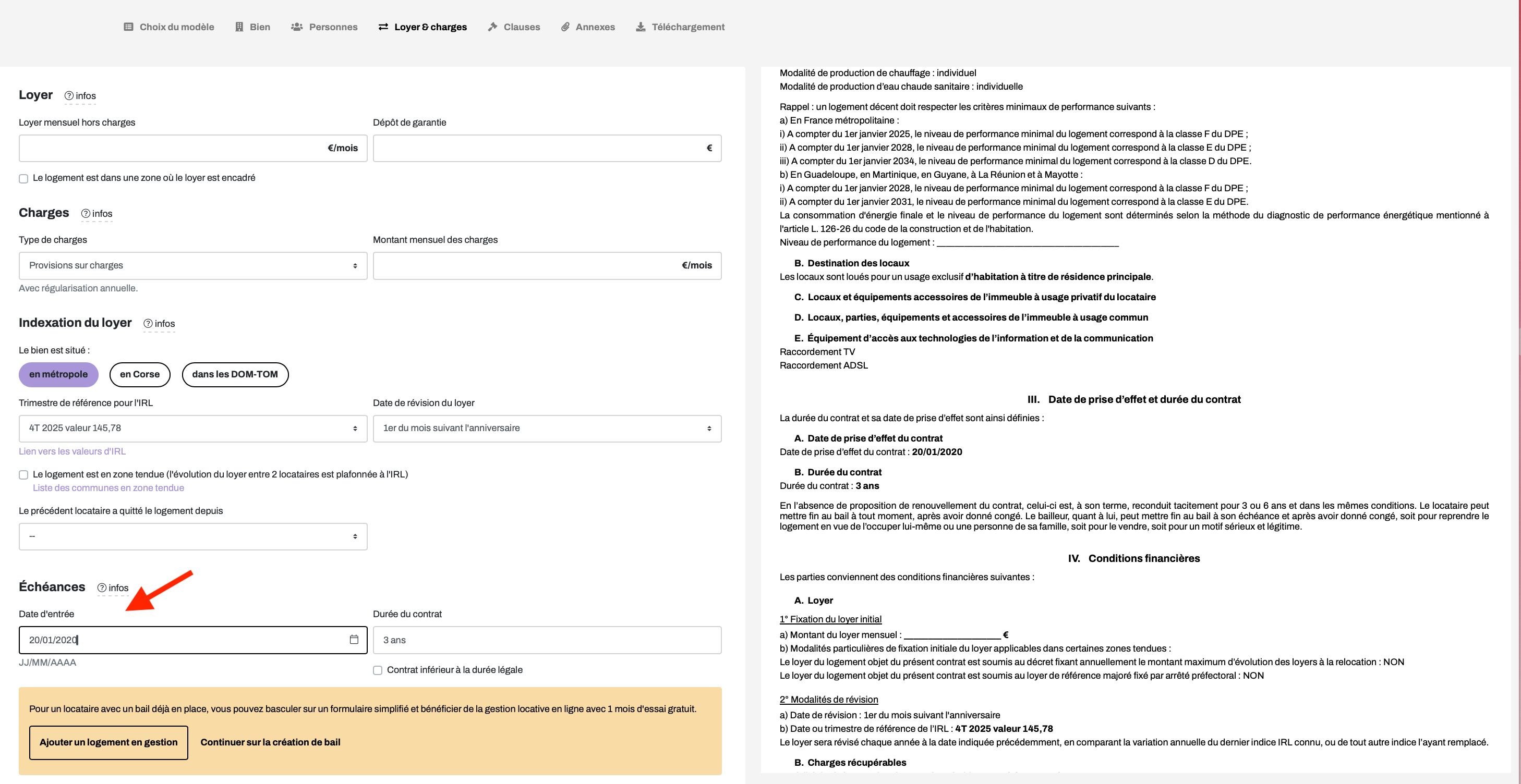Show infos for Indexation du loyer
The height and width of the screenshot is (784, 1521).
pyautogui.click(x=160, y=323)
